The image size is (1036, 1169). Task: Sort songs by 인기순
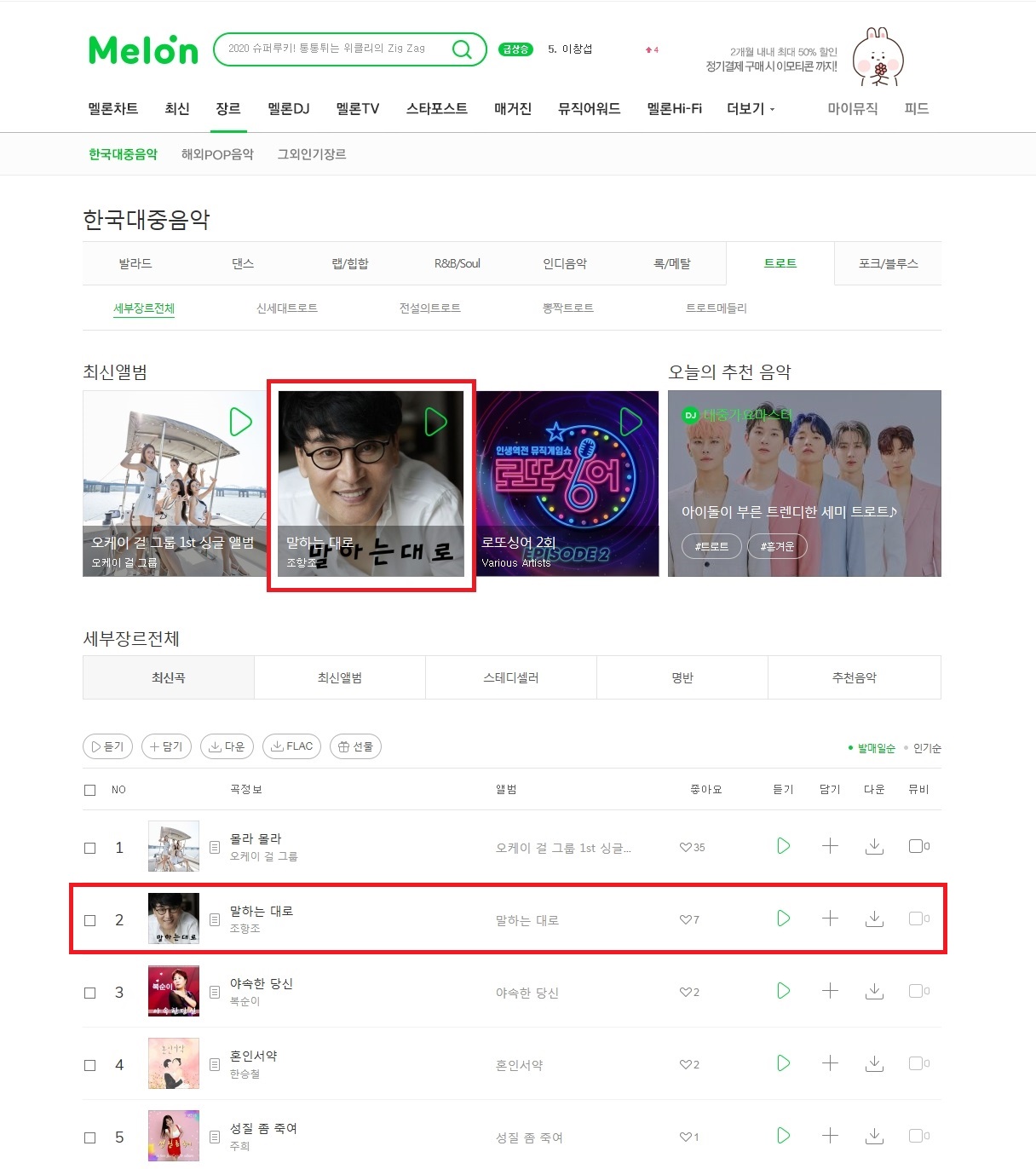click(923, 748)
